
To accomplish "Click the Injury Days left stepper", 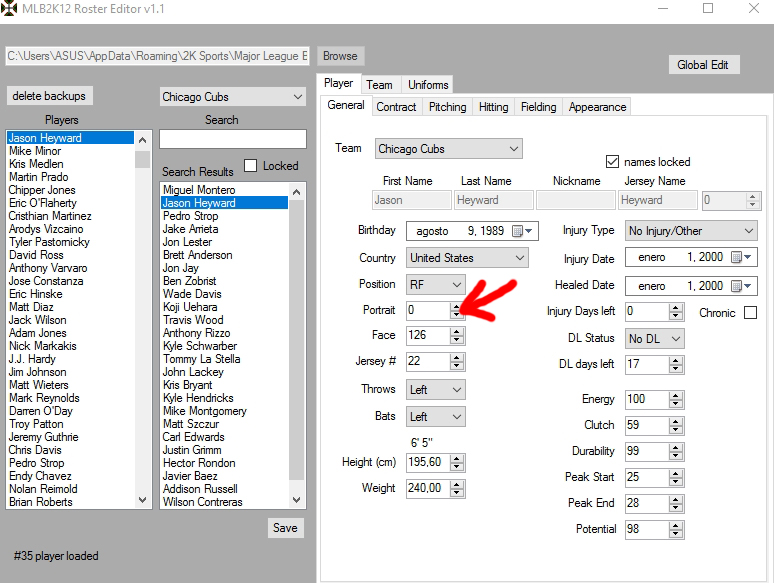I will click(x=676, y=311).
